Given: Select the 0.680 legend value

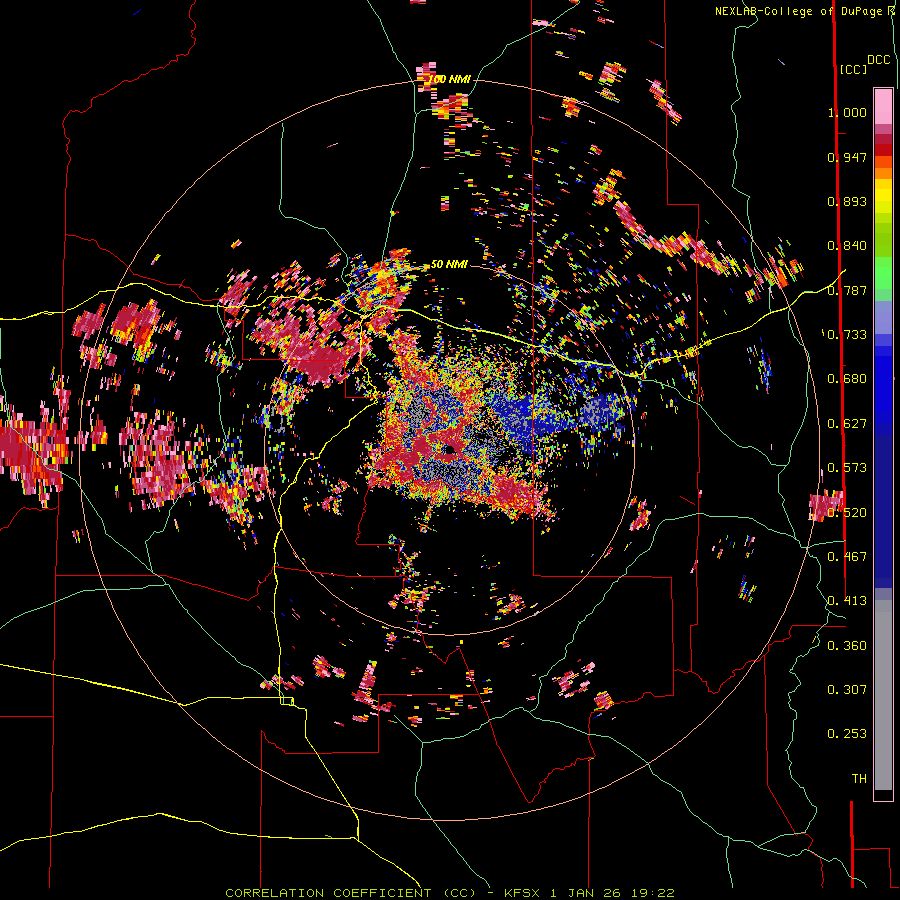Looking at the screenshot, I should tap(847, 379).
